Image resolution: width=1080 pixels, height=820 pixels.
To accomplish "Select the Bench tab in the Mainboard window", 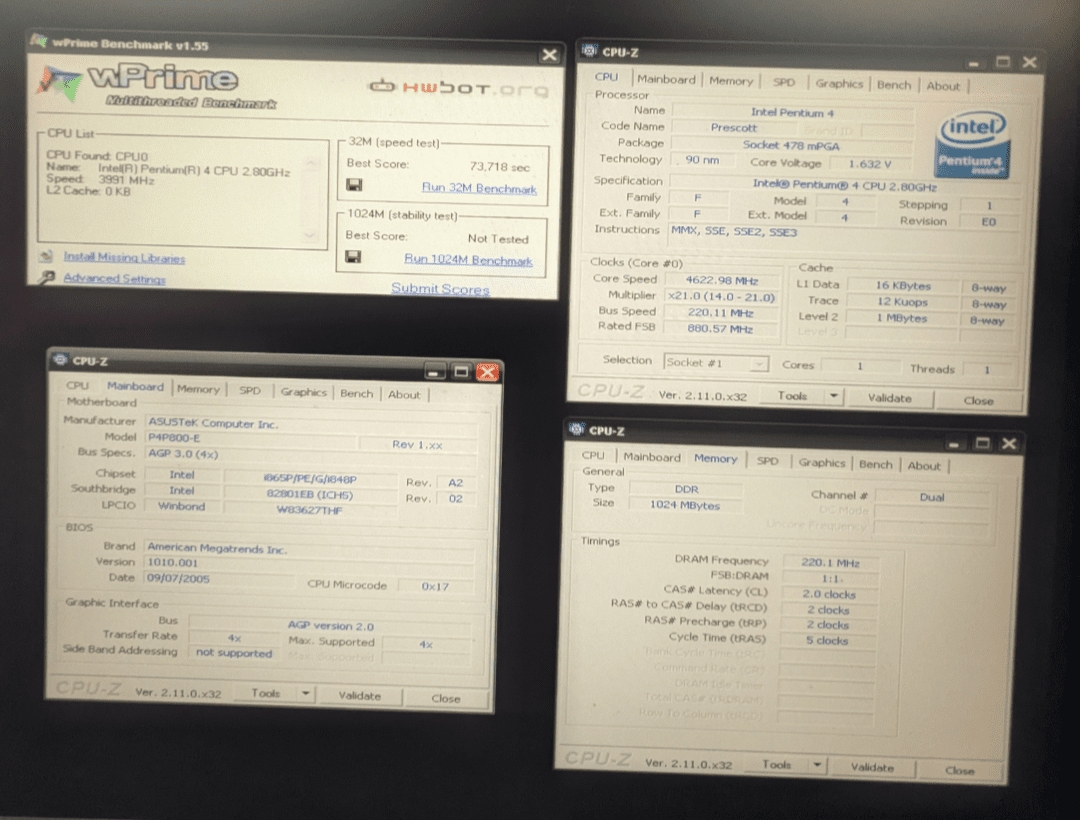I will 357,393.
